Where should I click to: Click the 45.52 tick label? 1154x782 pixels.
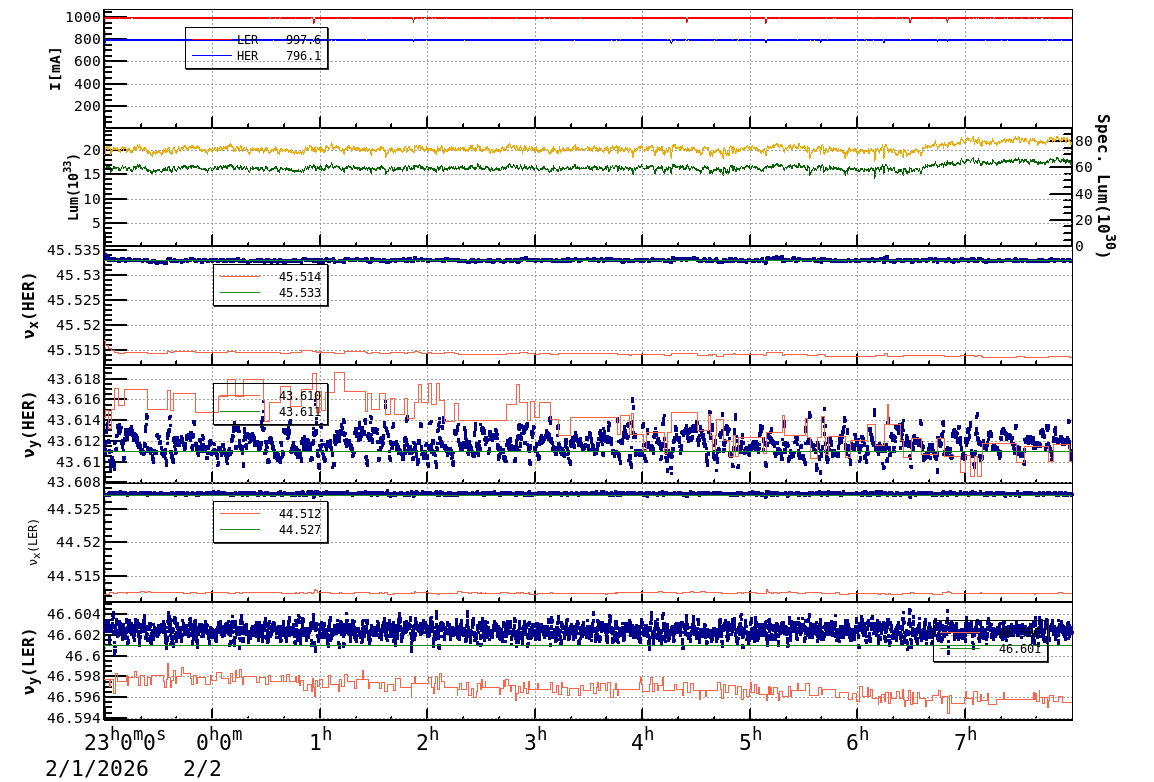tap(78, 325)
